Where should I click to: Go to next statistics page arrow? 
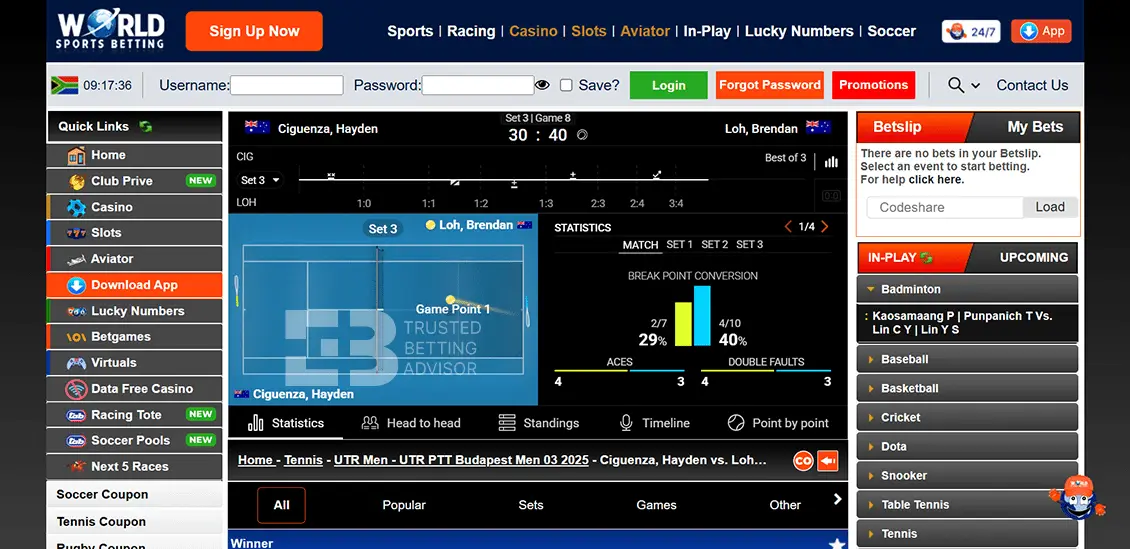[x=824, y=227]
